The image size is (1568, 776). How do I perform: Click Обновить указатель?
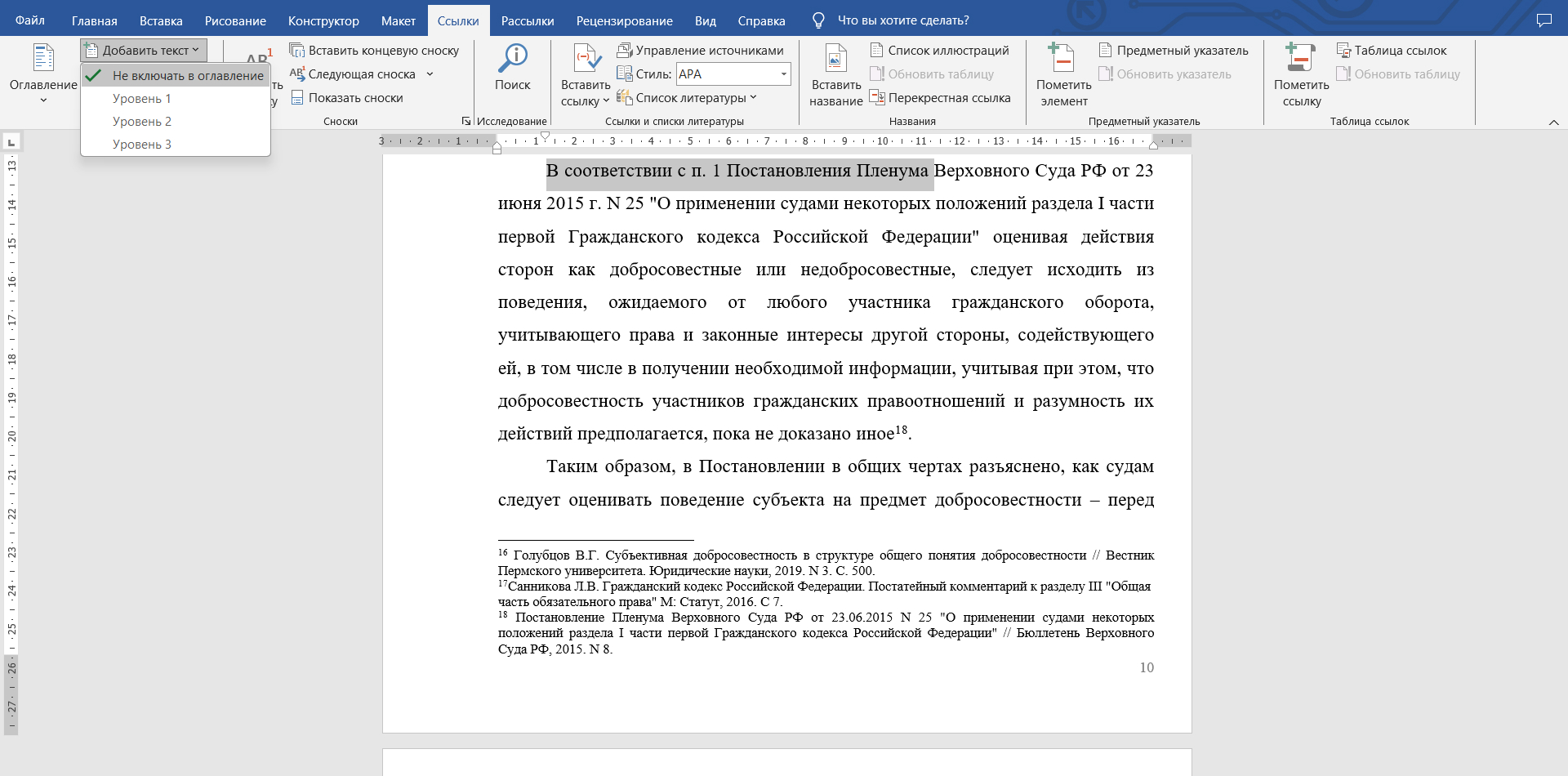tap(1165, 74)
